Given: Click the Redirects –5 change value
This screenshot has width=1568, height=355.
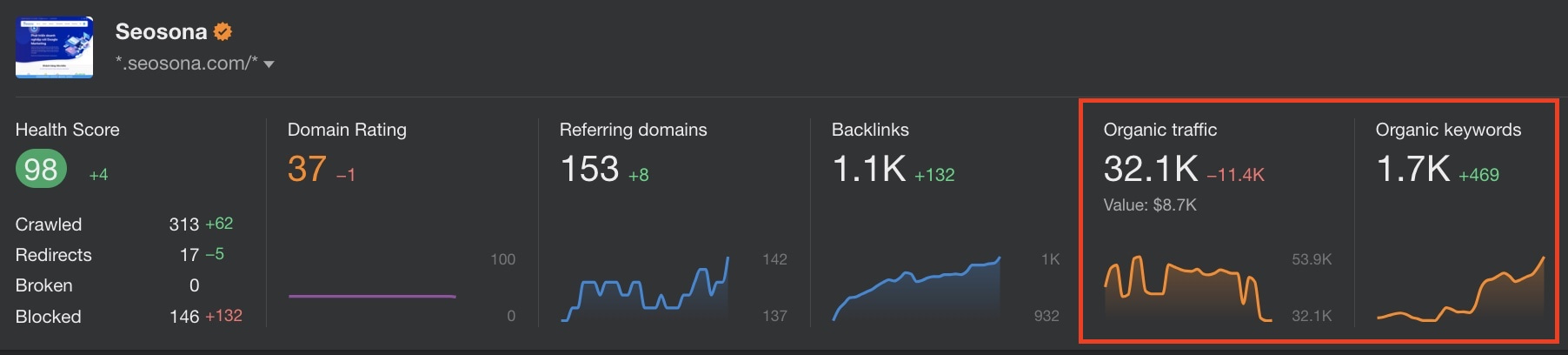Looking at the screenshot, I should click(x=215, y=254).
